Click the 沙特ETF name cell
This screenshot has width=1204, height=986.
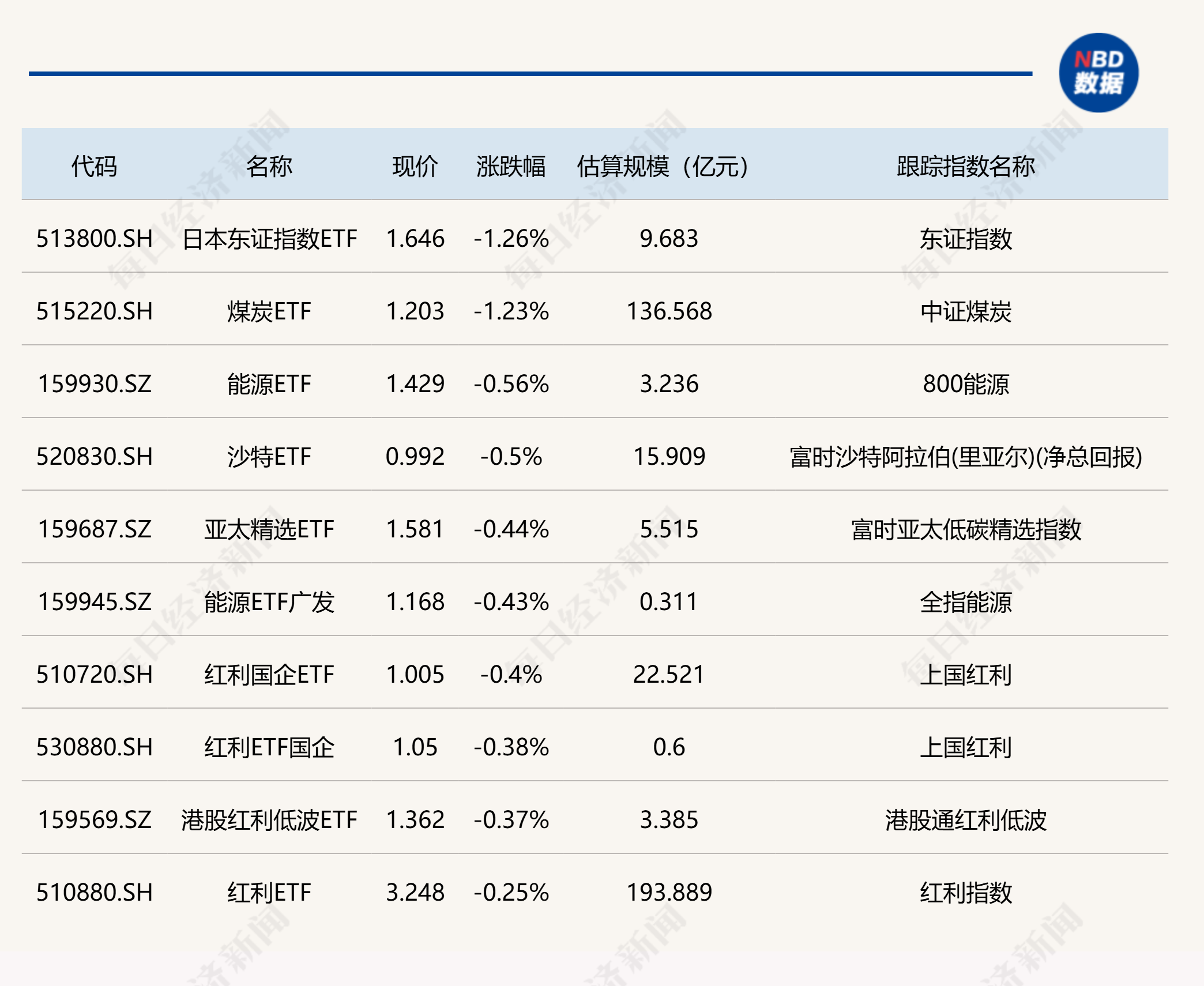click(269, 457)
